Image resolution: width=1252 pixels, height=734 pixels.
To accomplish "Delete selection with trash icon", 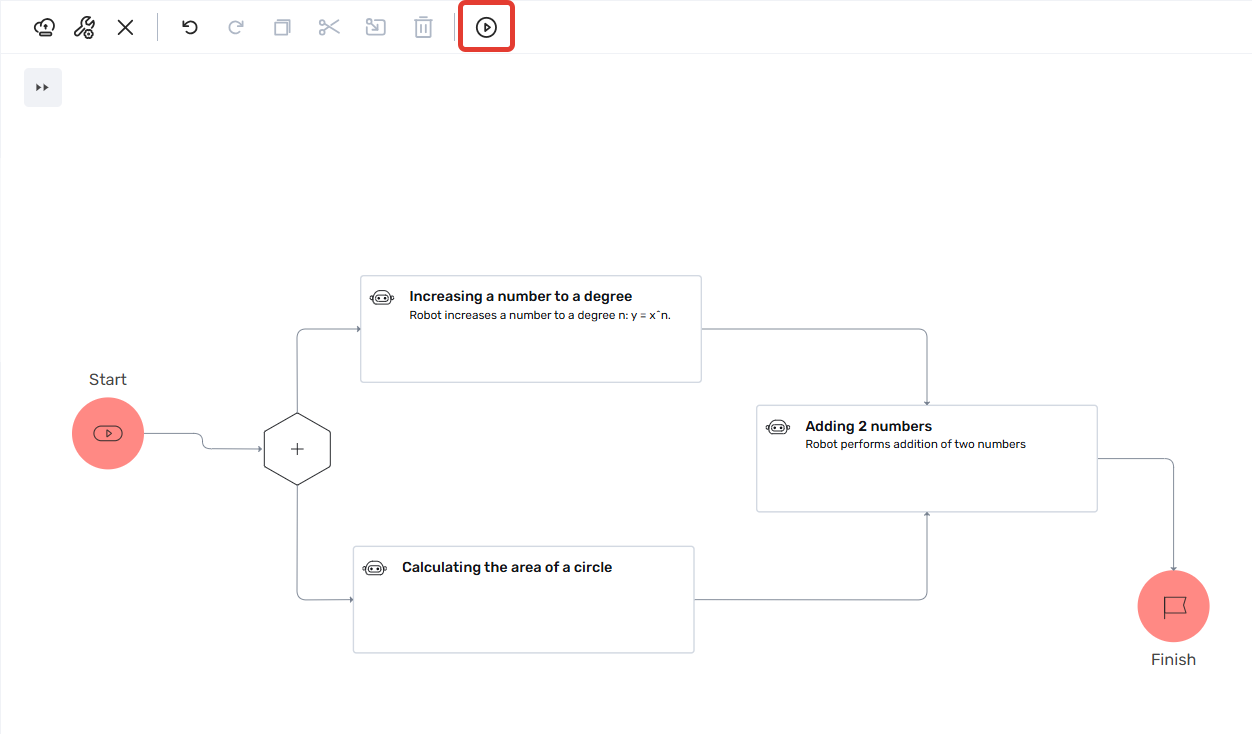I will coord(423,28).
